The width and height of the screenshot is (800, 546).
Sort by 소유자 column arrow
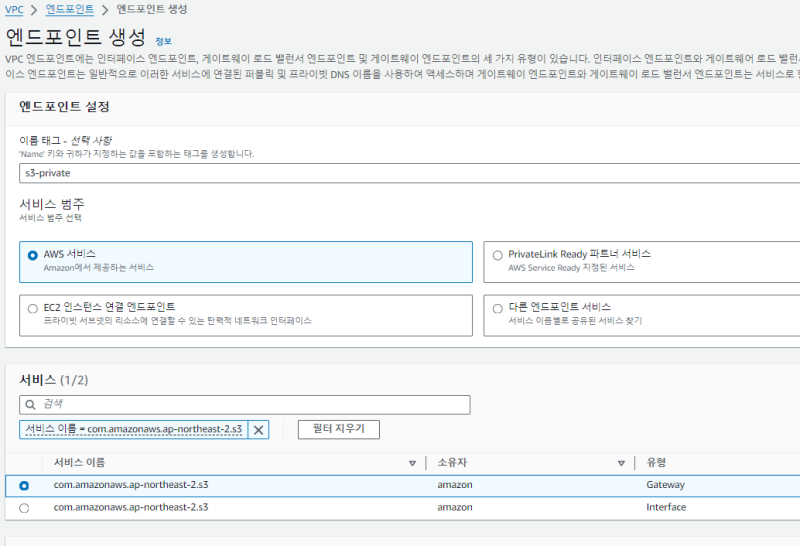pos(621,463)
